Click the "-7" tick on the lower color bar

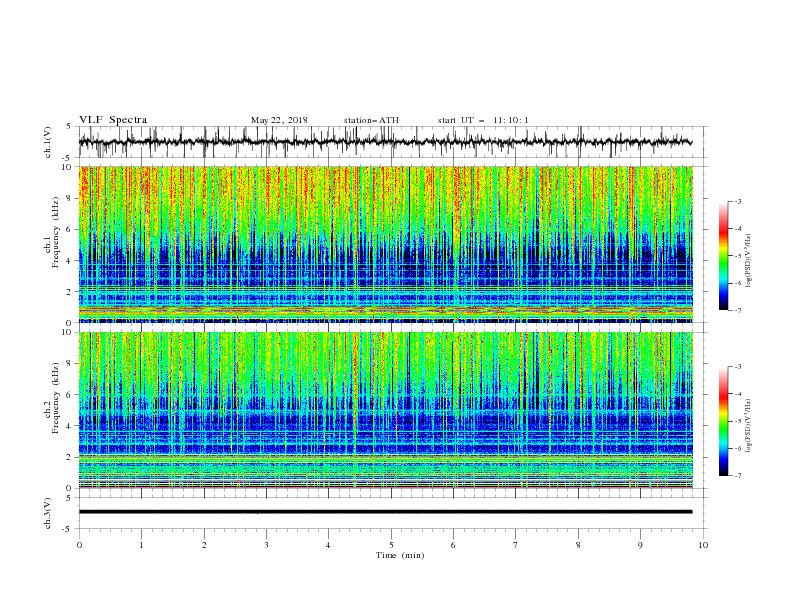point(737,475)
